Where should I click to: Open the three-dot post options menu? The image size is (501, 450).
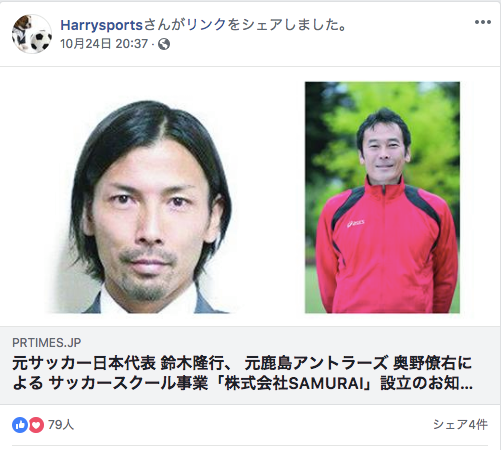(x=483, y=22)
